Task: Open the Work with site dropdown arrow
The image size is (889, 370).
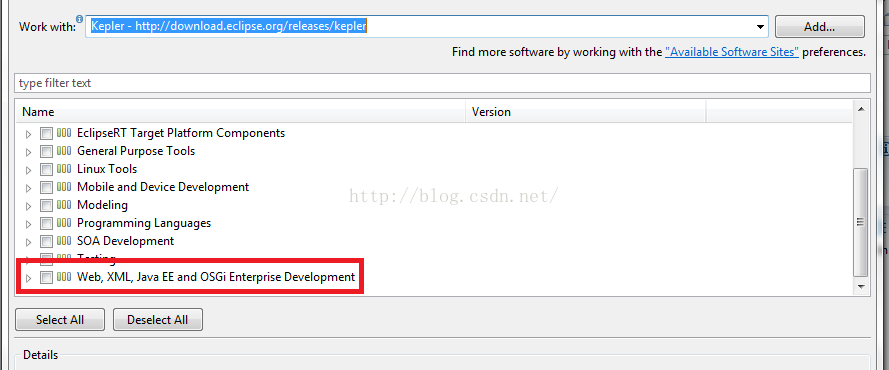Action: [x=760, y=27]
